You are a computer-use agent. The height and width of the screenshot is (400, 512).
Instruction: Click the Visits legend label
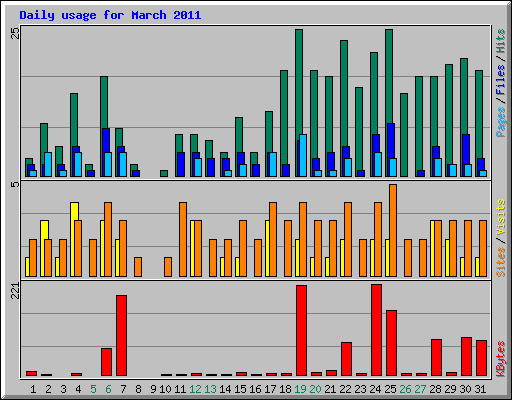500,218
